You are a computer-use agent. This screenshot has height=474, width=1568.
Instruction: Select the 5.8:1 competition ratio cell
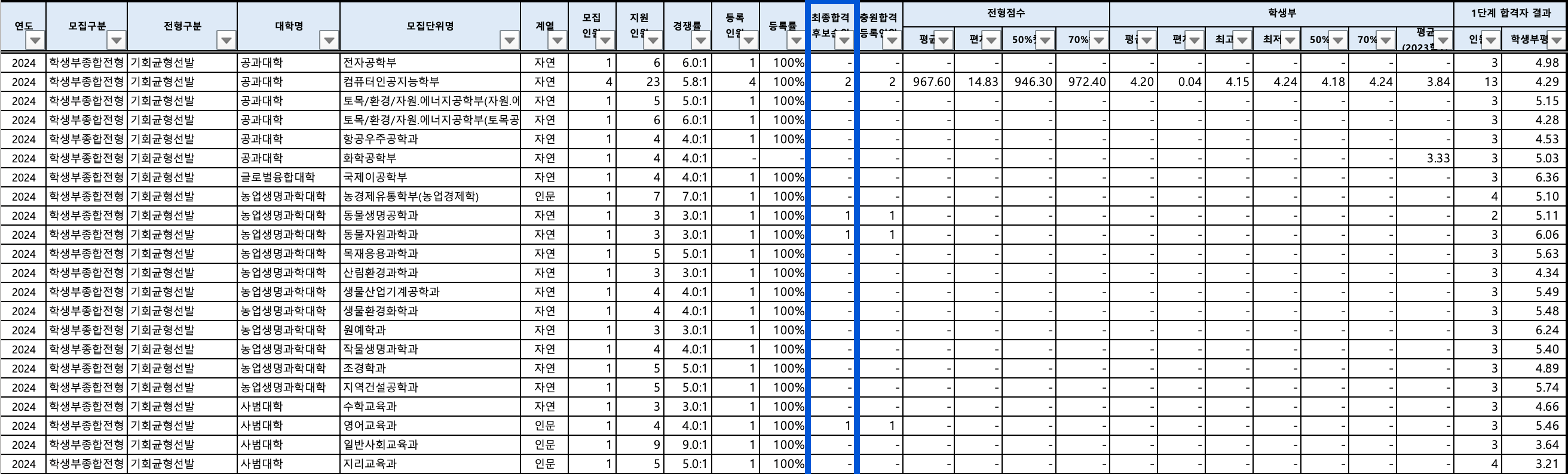point(688,82)
